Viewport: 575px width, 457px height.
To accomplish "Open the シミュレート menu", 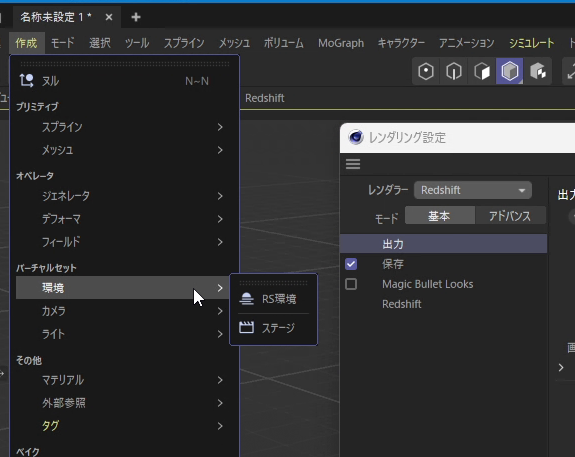I will pyautogui.click(x=531, y=43).
